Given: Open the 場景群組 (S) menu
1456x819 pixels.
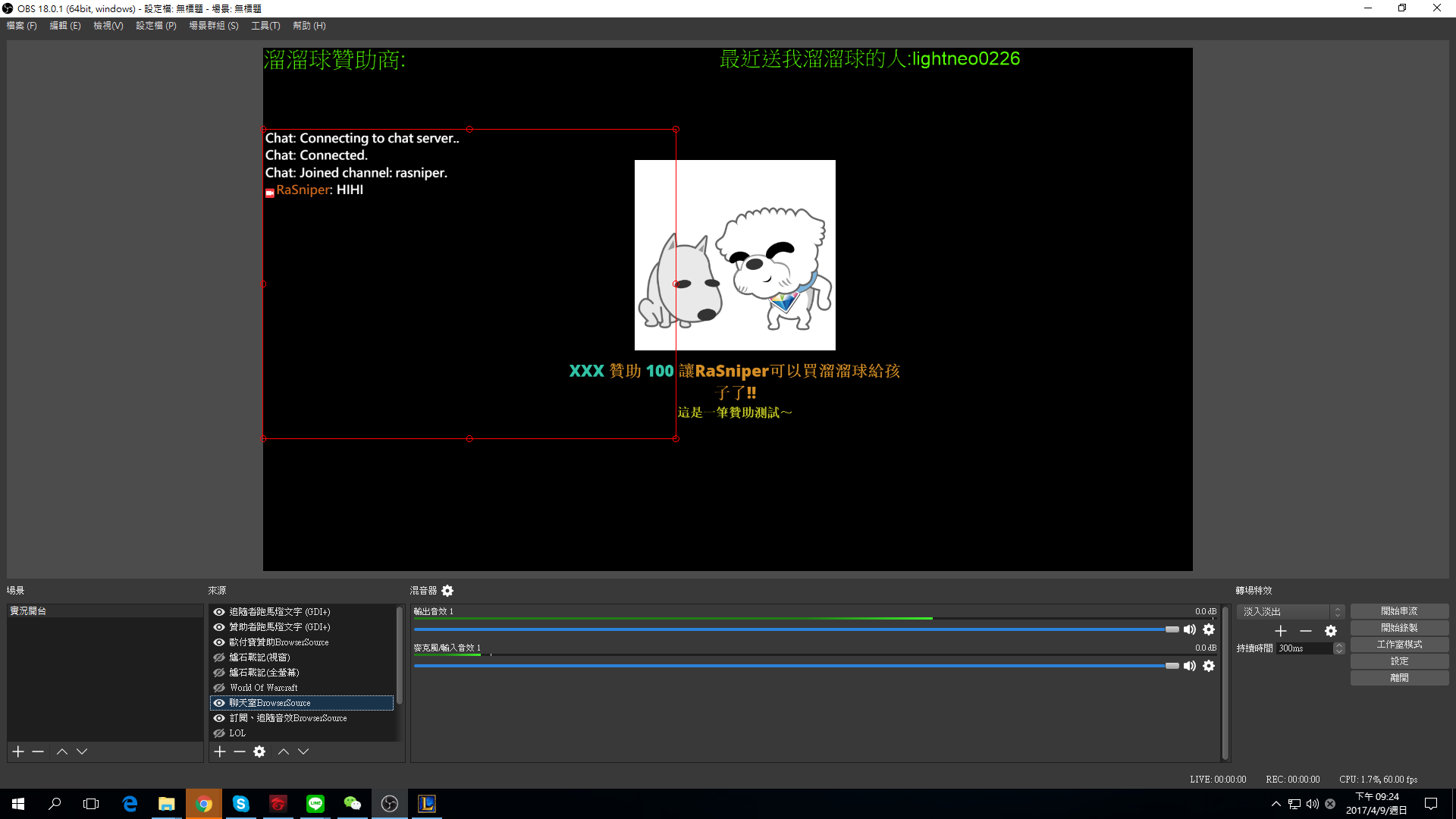Looking at the screenshot, I should [213, 26].
